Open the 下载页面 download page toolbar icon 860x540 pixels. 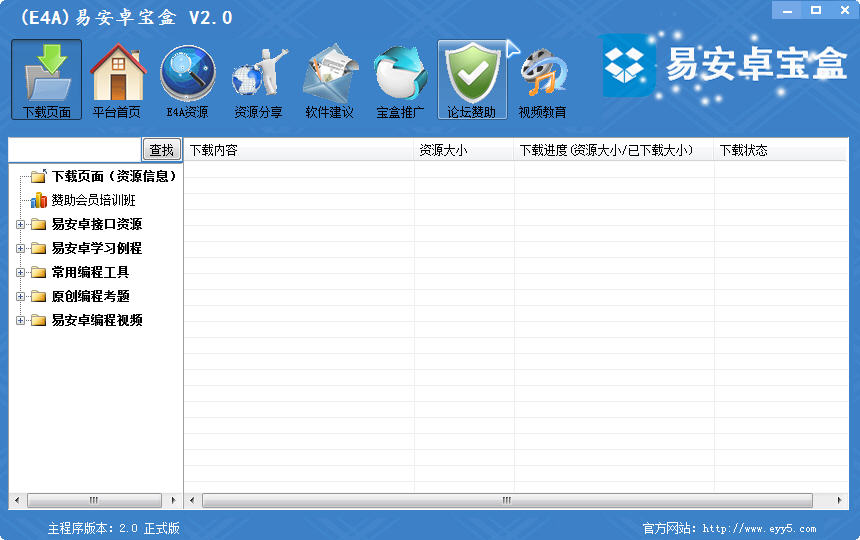point(47,79)
